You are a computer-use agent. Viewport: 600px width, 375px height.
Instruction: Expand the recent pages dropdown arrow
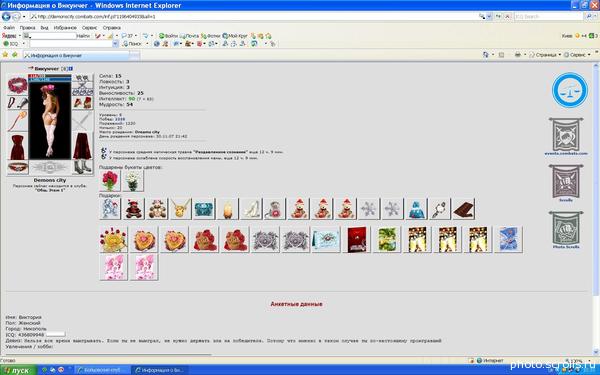(x=24, y=16)
